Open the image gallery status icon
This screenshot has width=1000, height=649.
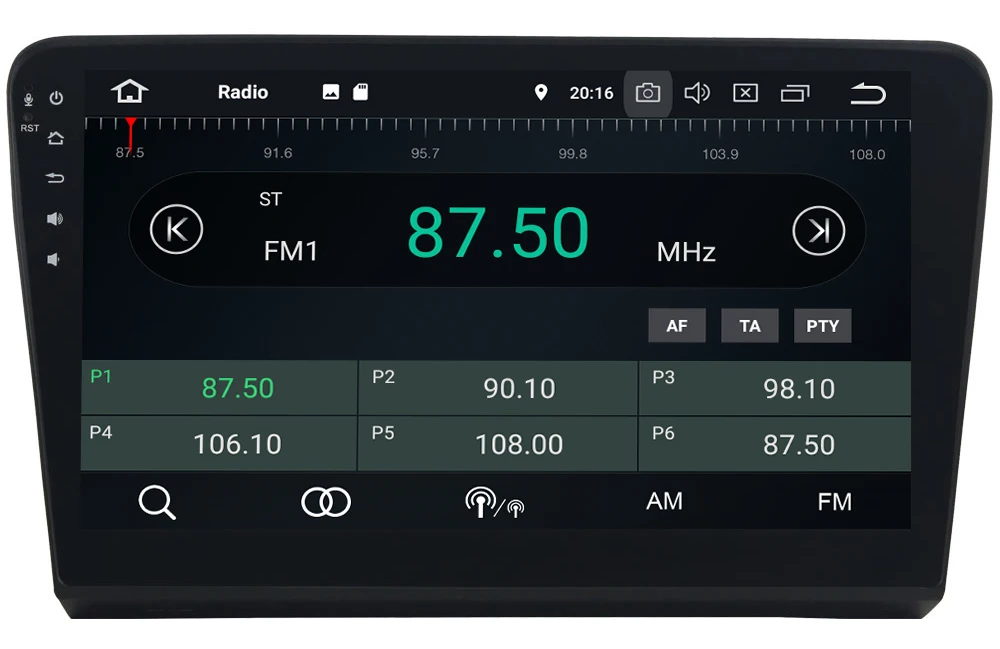331,92
